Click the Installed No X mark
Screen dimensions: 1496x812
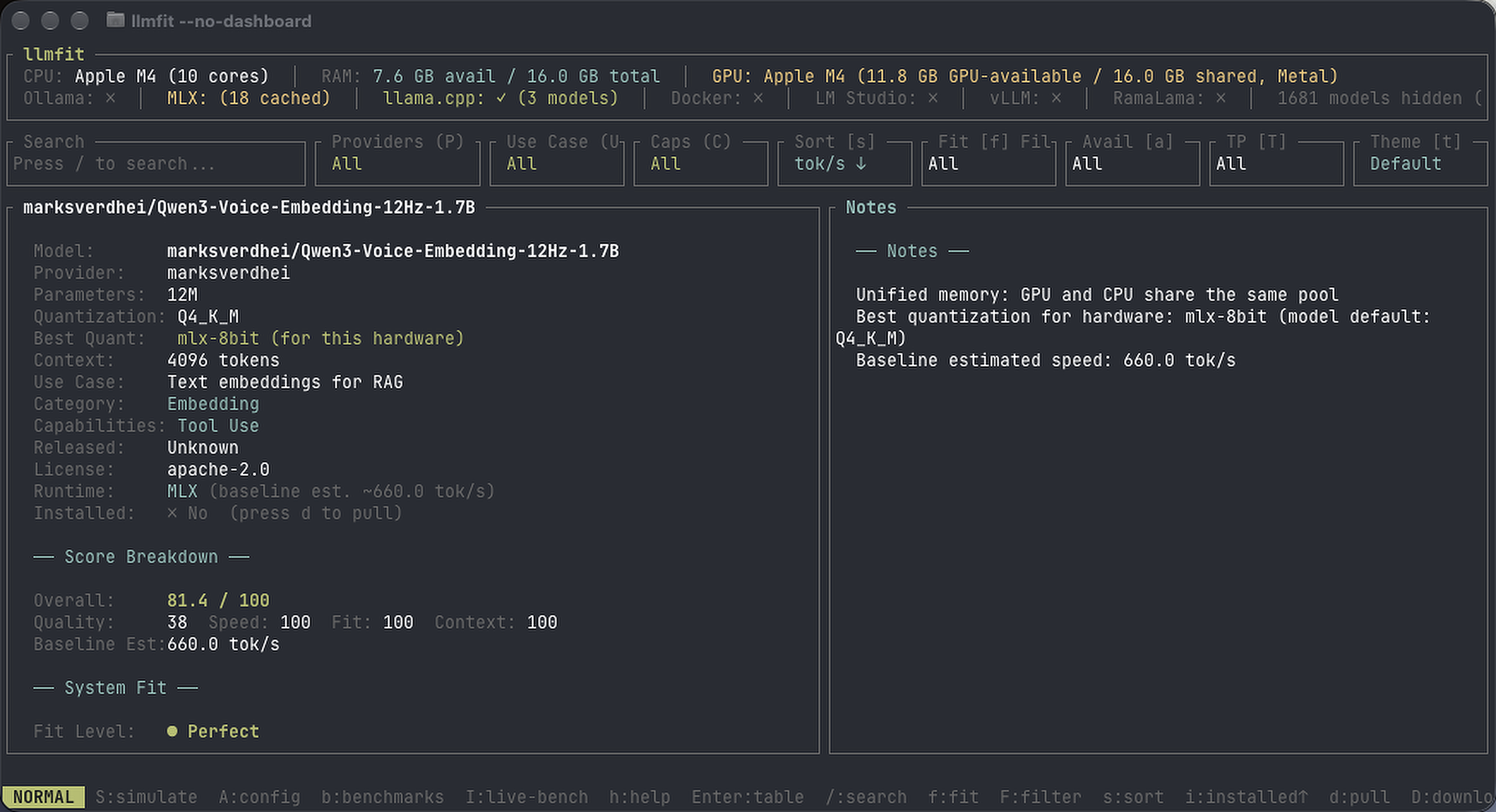[x=172, y=513]
